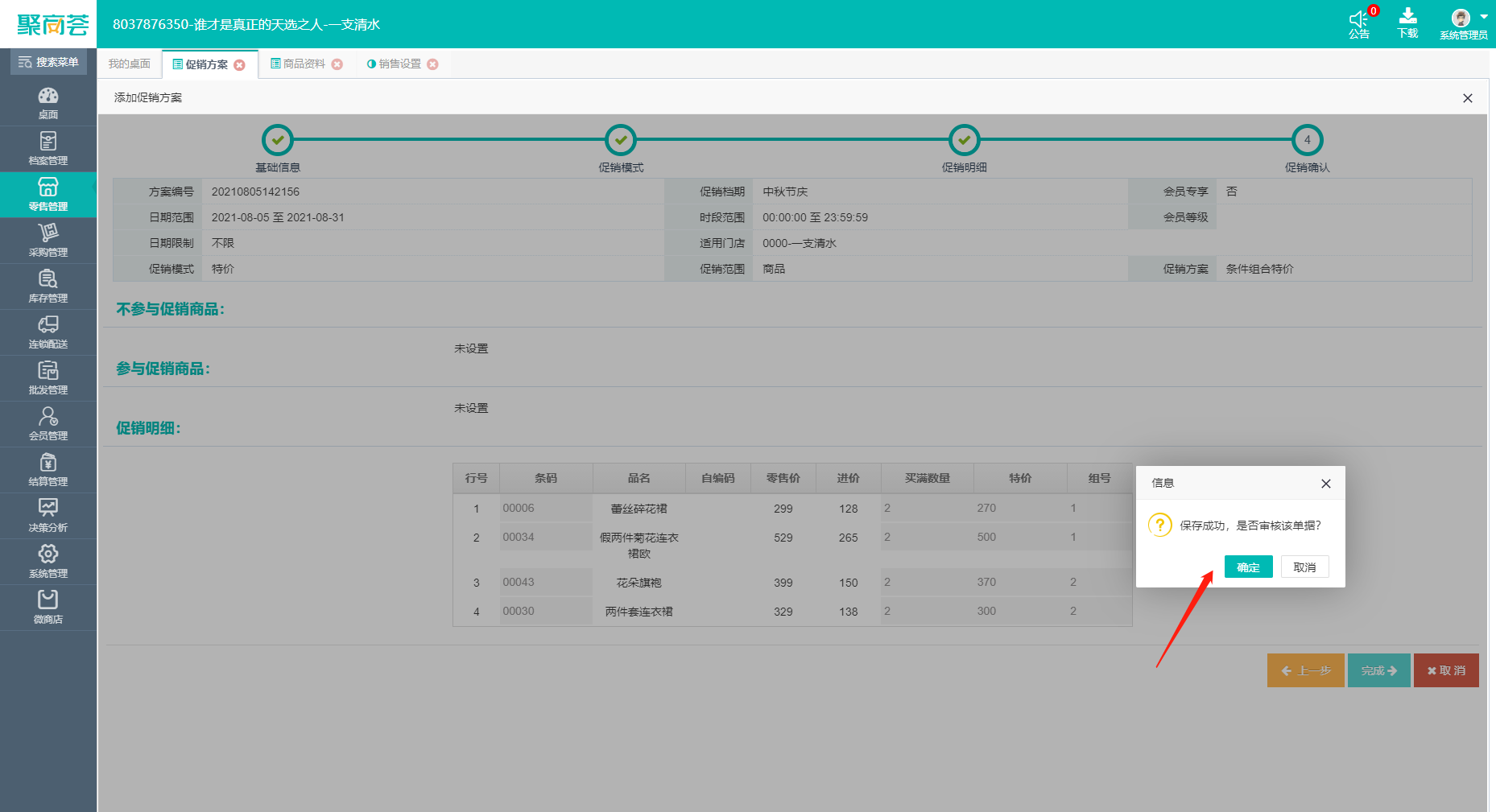Click the 品名 column header
Screen dimensions: 1496x812
(639, 478)
